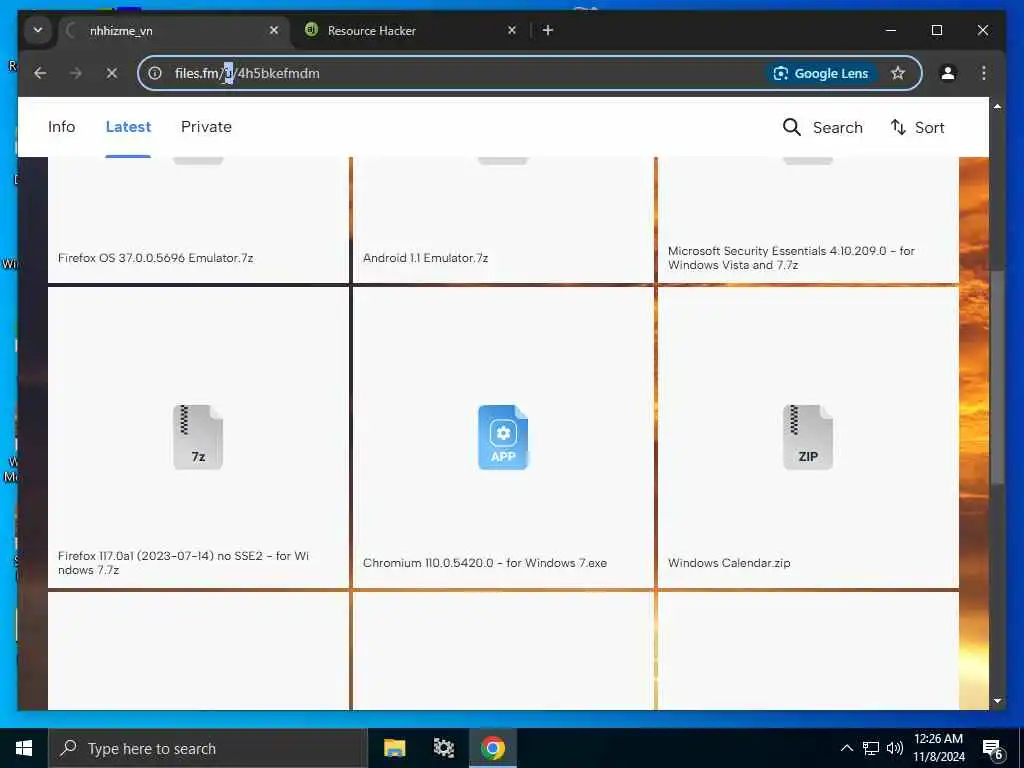The image size is (1024, 768).
Task: Close the nhhizme_vn tab
Action: click(x=274, y=30)
